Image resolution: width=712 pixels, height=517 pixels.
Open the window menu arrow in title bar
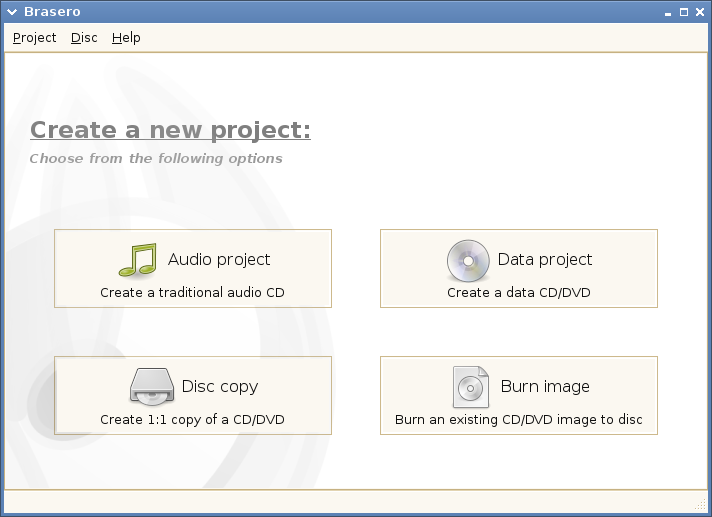point(11,12)
